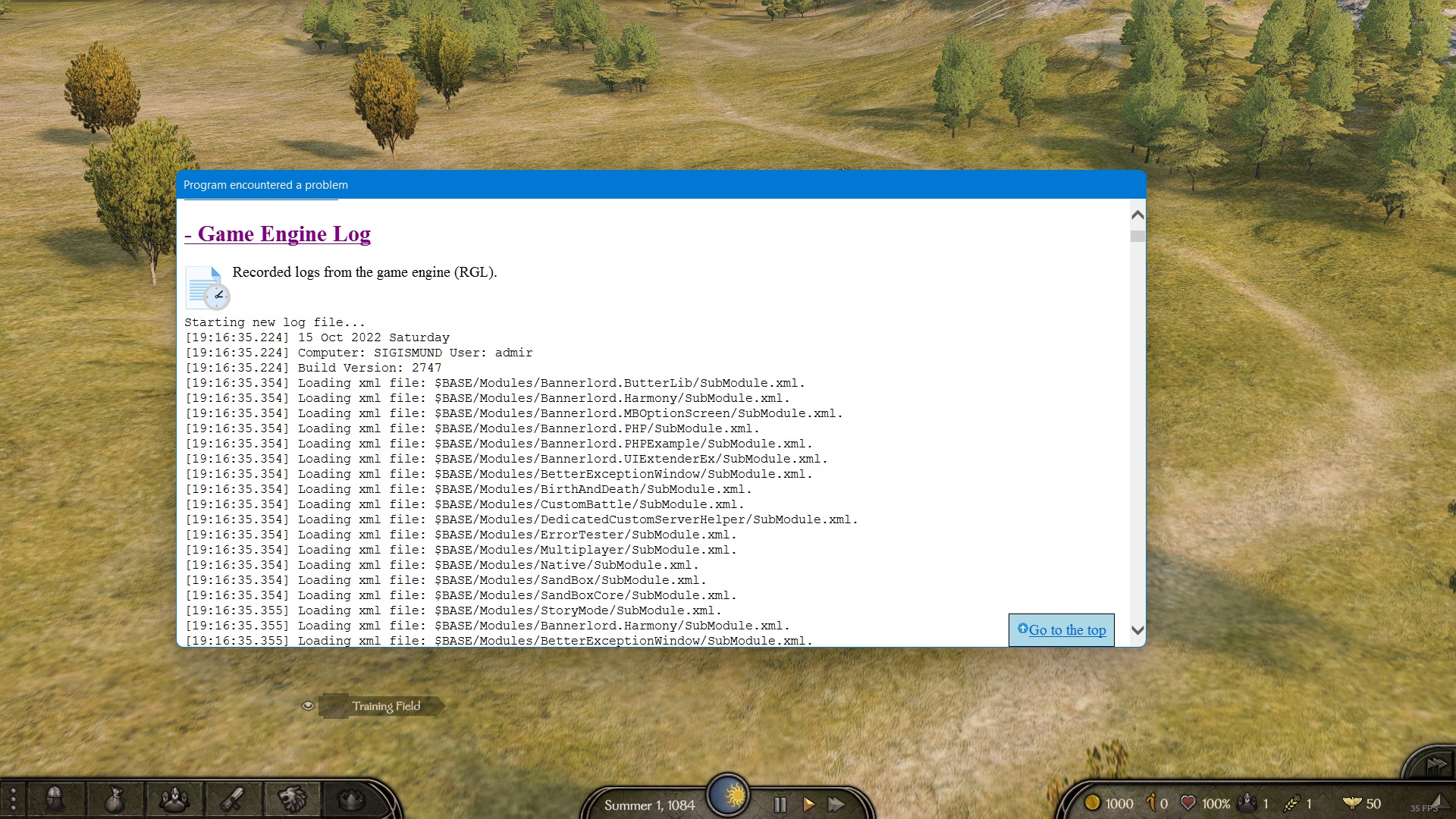1456x819 pixels.
Task: Pause the campaign time
Action: [x=780, y=805]
